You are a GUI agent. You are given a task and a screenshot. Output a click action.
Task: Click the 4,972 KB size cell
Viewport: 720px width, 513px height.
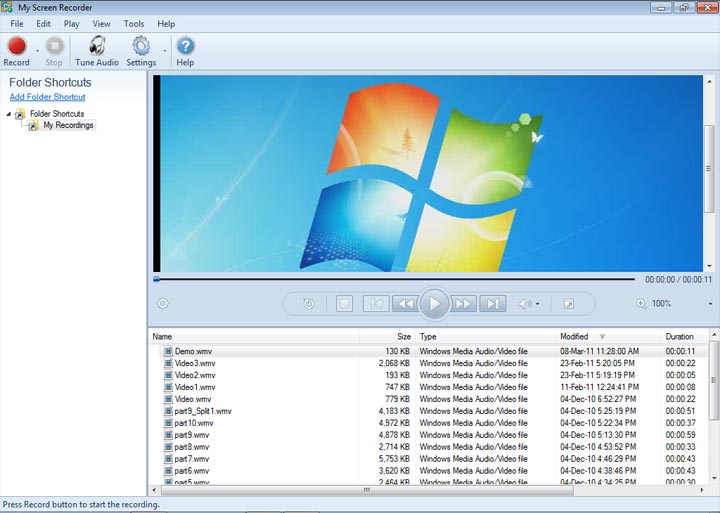point(394,423)
